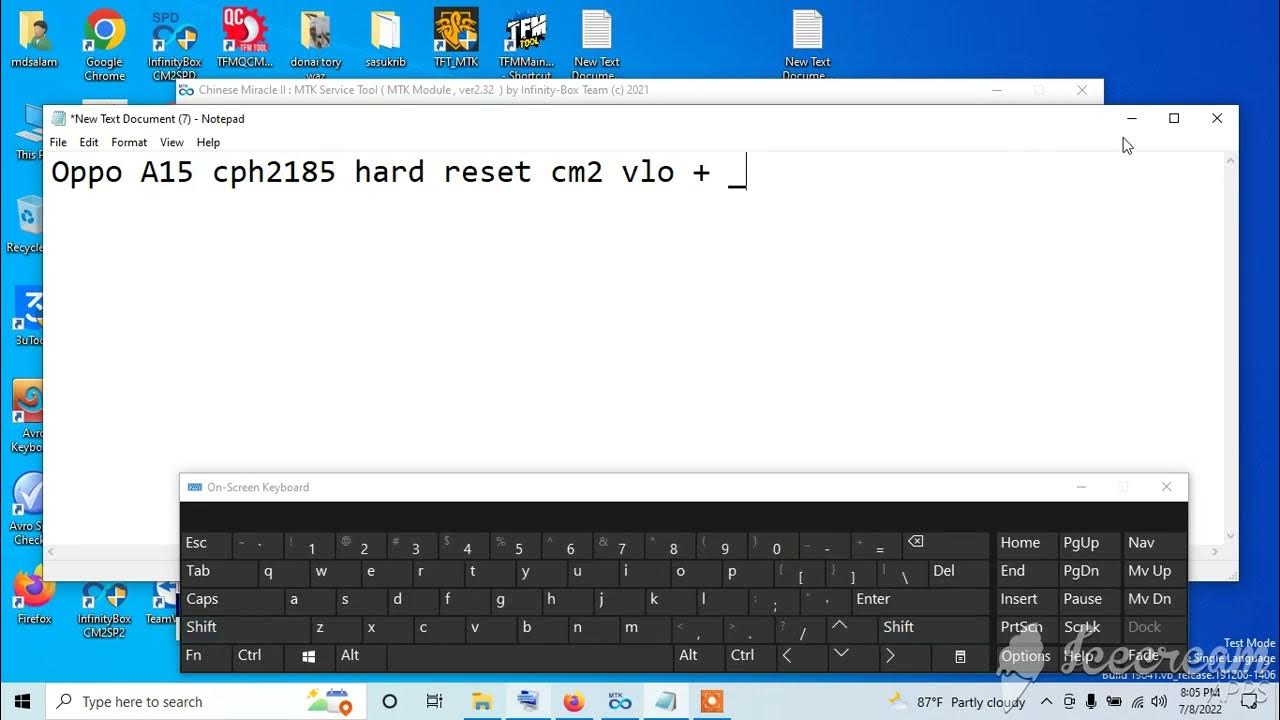
Task: Click the Windows Start button
Action: (x=22, y=701)
